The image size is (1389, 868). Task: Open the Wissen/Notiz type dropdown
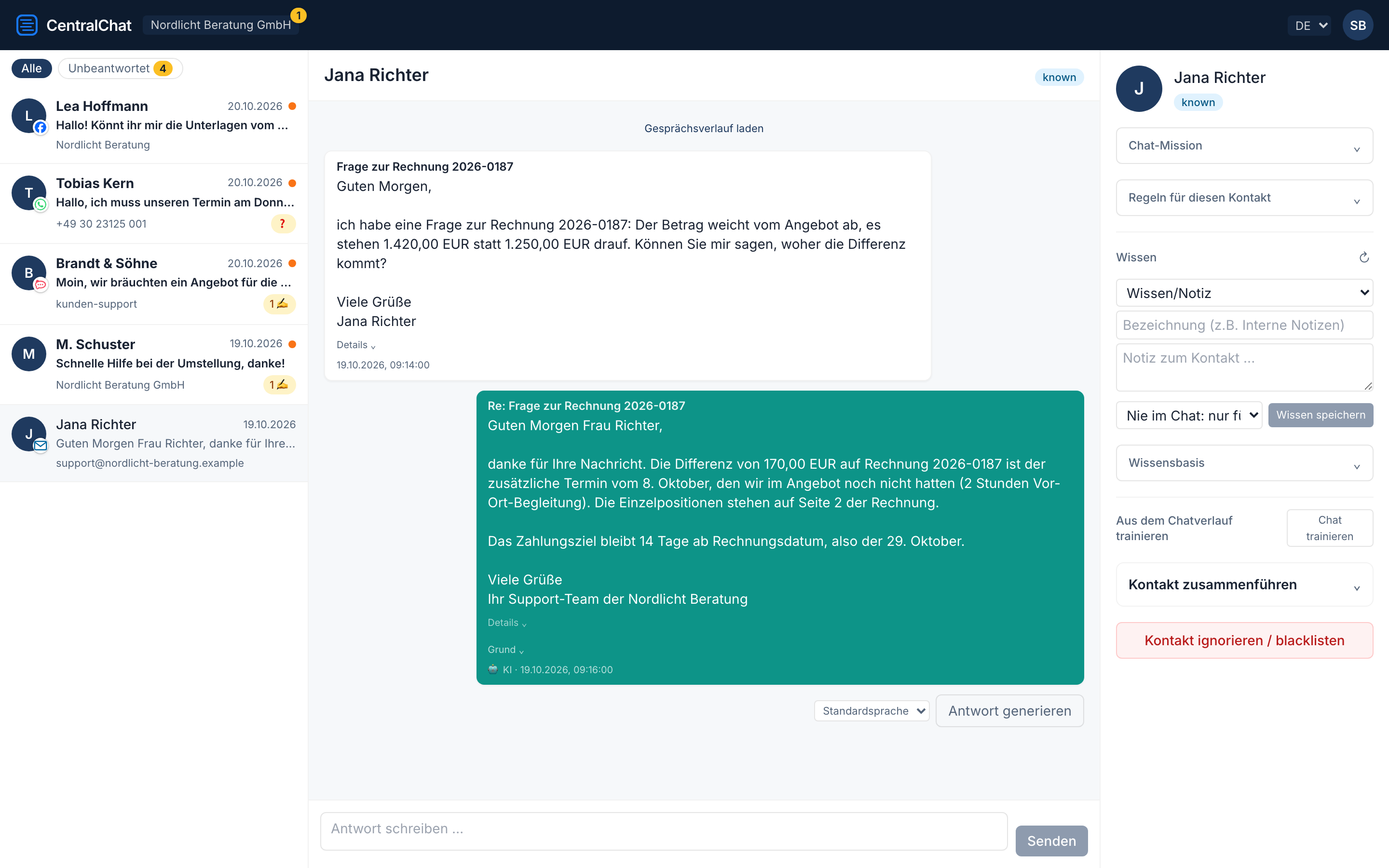(1244, 293)
